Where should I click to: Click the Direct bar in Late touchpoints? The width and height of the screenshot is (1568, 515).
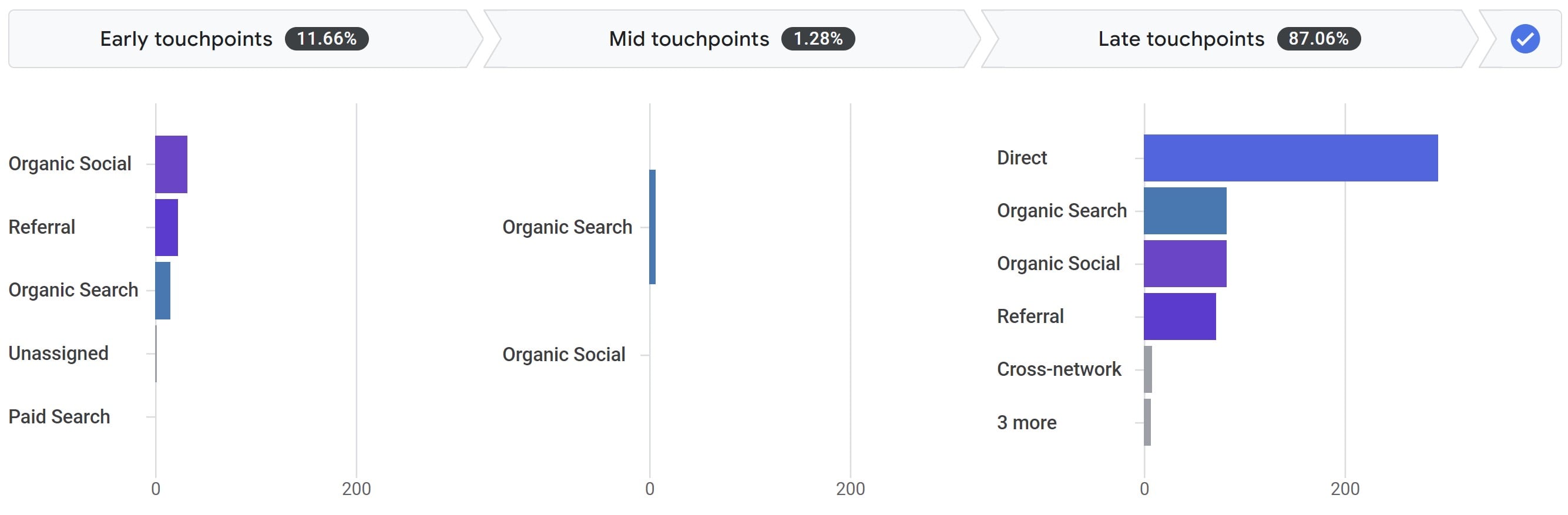1291,159
